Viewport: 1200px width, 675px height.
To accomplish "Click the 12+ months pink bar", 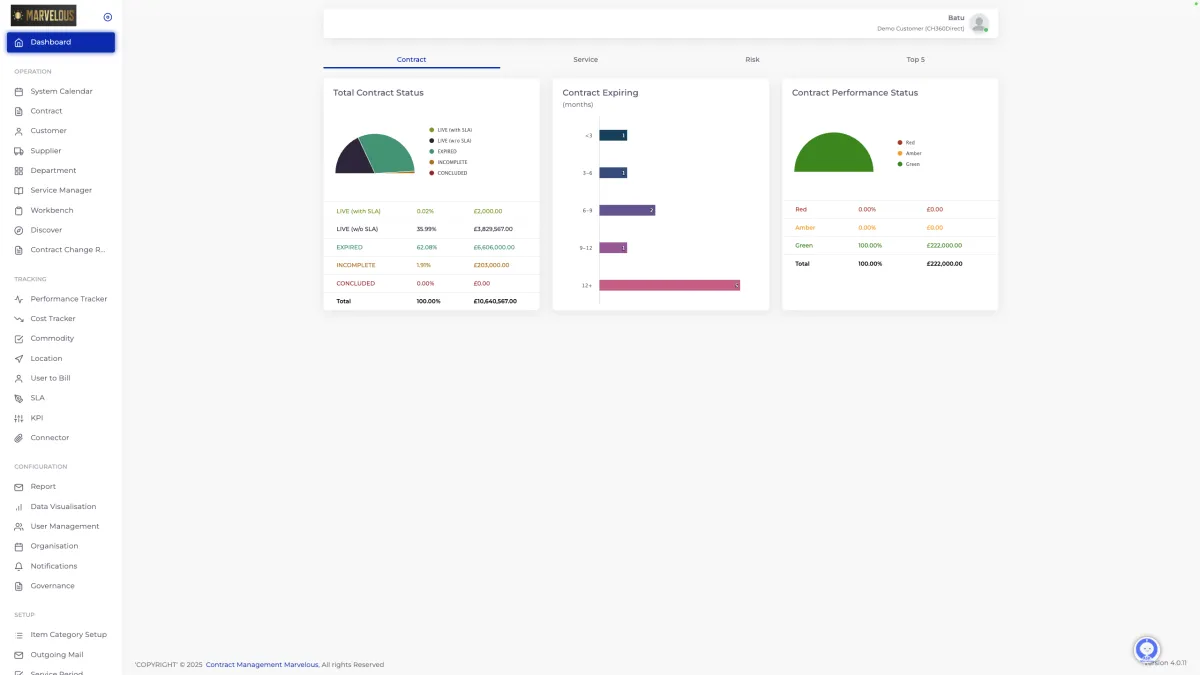I will click(x=669, y=285).
